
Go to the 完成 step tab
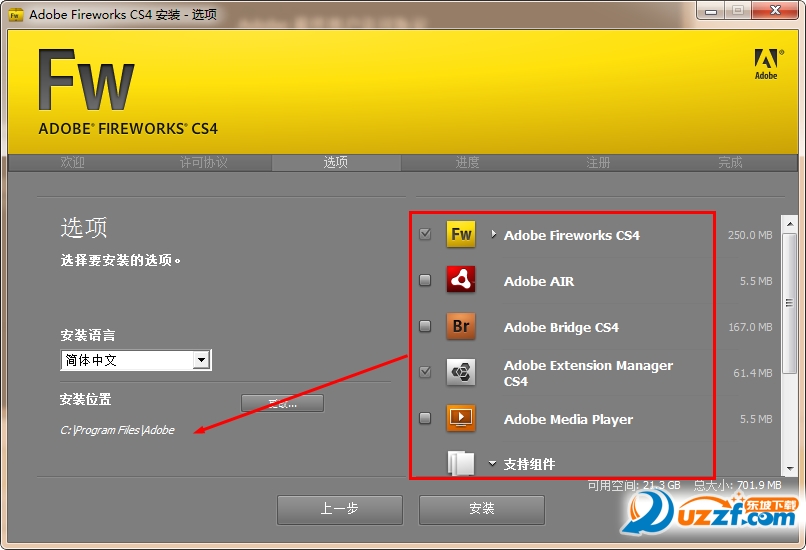pyautogui.click(x=730, y=162)
